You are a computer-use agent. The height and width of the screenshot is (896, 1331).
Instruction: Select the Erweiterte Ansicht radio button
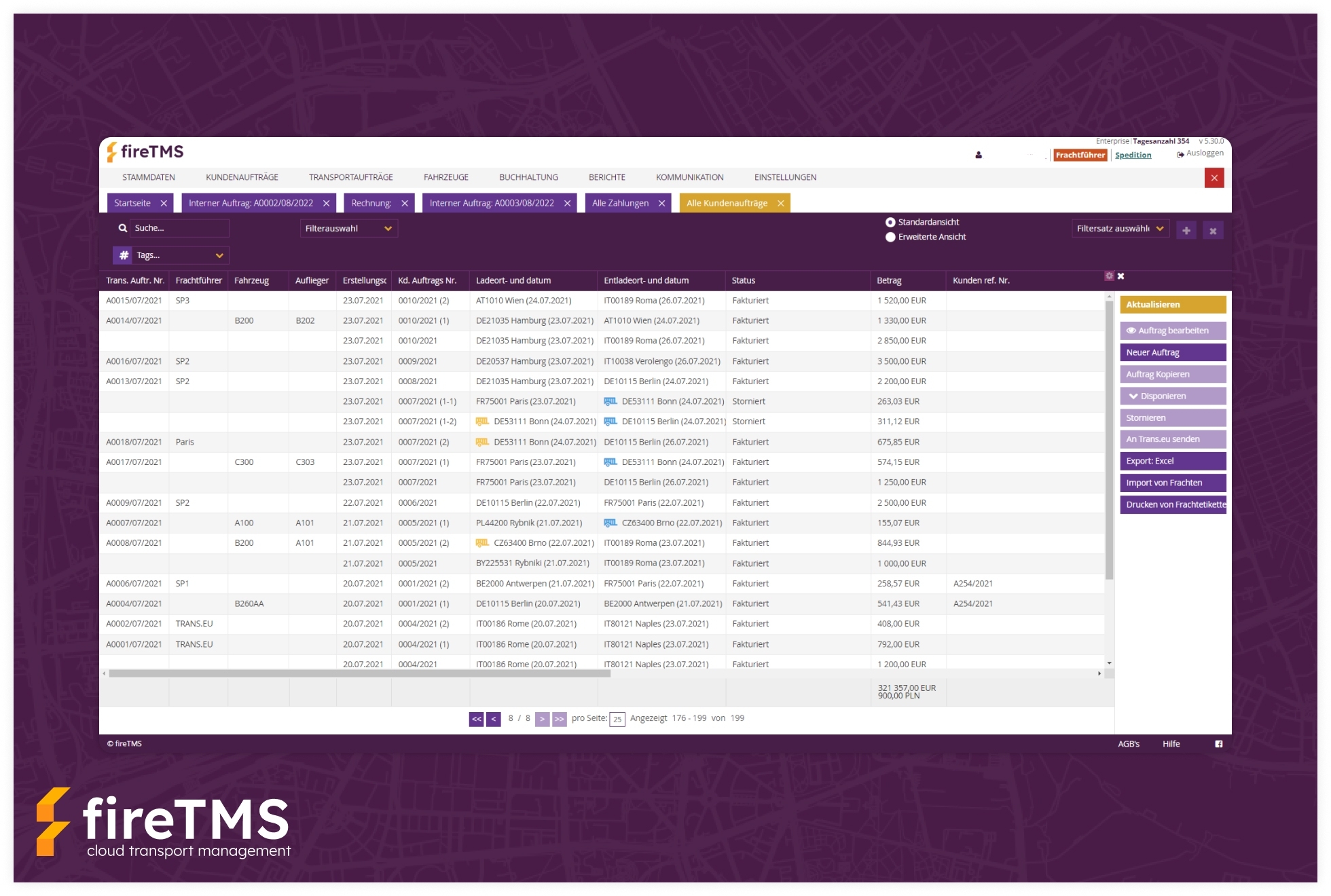tap(890, 237)
